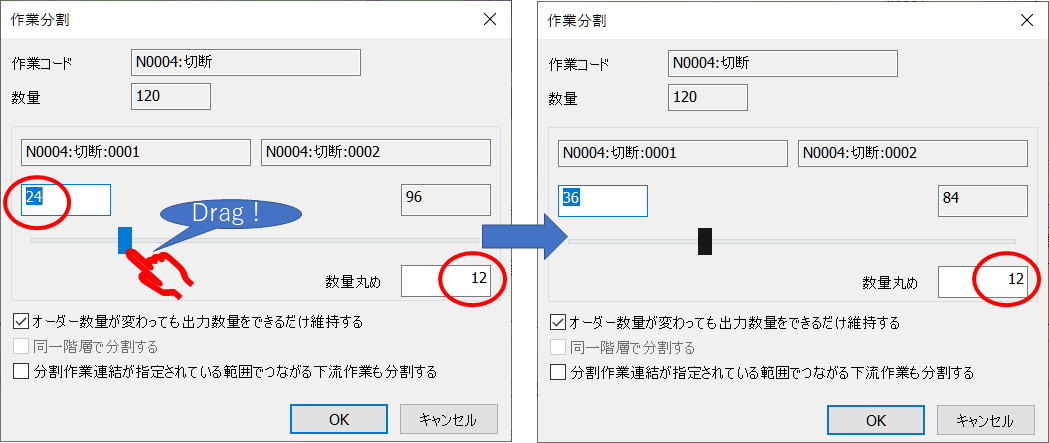Toggle オーダー数量 checkbox in left dialog
The height and width of the screenshot is (443, 1049).
[22, 322]
